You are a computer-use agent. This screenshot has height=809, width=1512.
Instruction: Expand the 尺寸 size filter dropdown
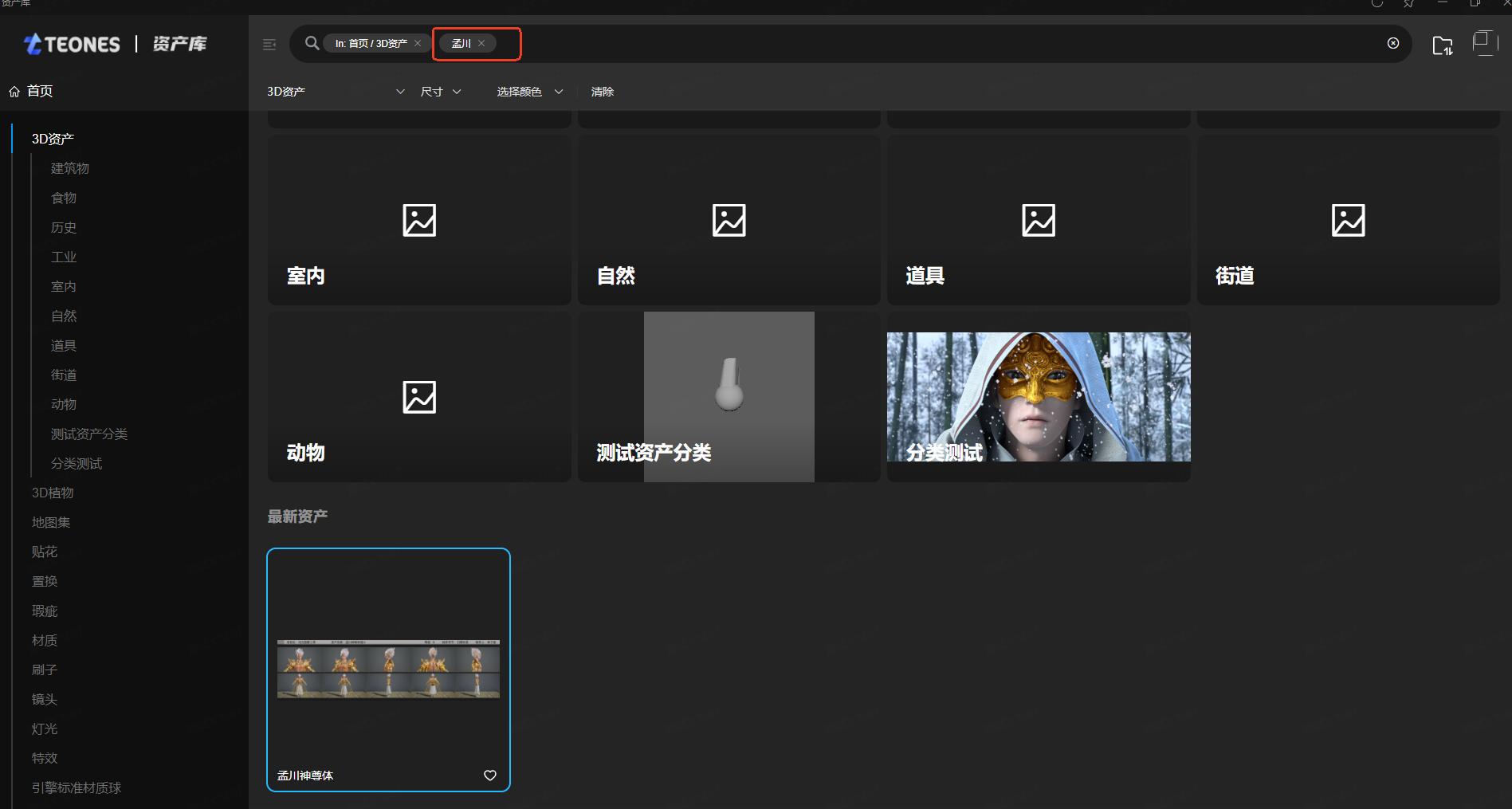click(x=441, y=92)
